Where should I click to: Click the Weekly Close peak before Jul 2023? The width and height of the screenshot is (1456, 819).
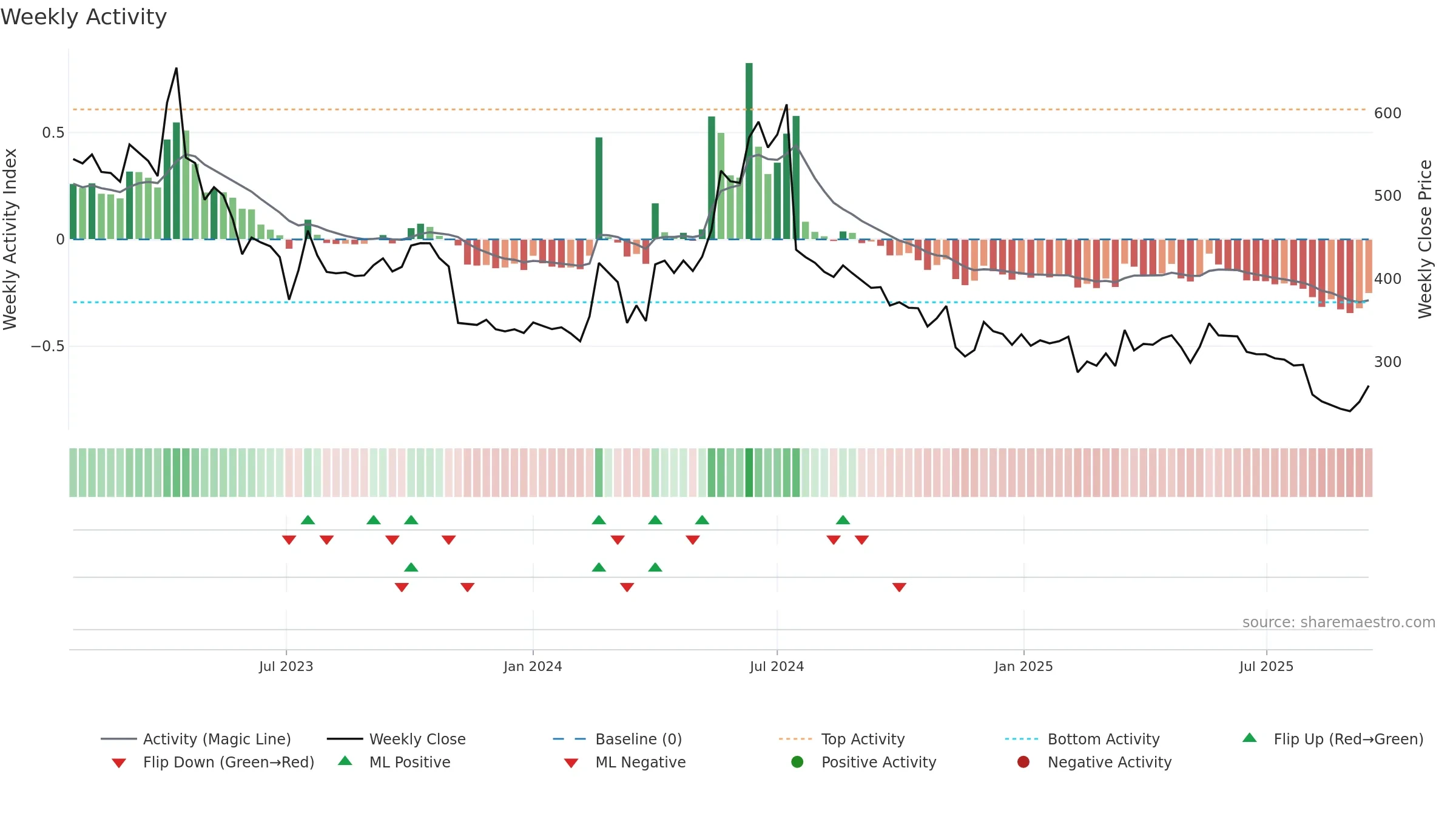point(177,69)
